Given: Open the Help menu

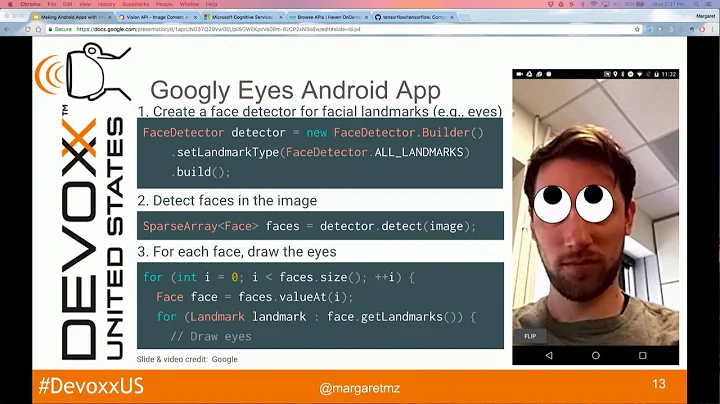Looking at the screenshot, I should coord(211,4).
